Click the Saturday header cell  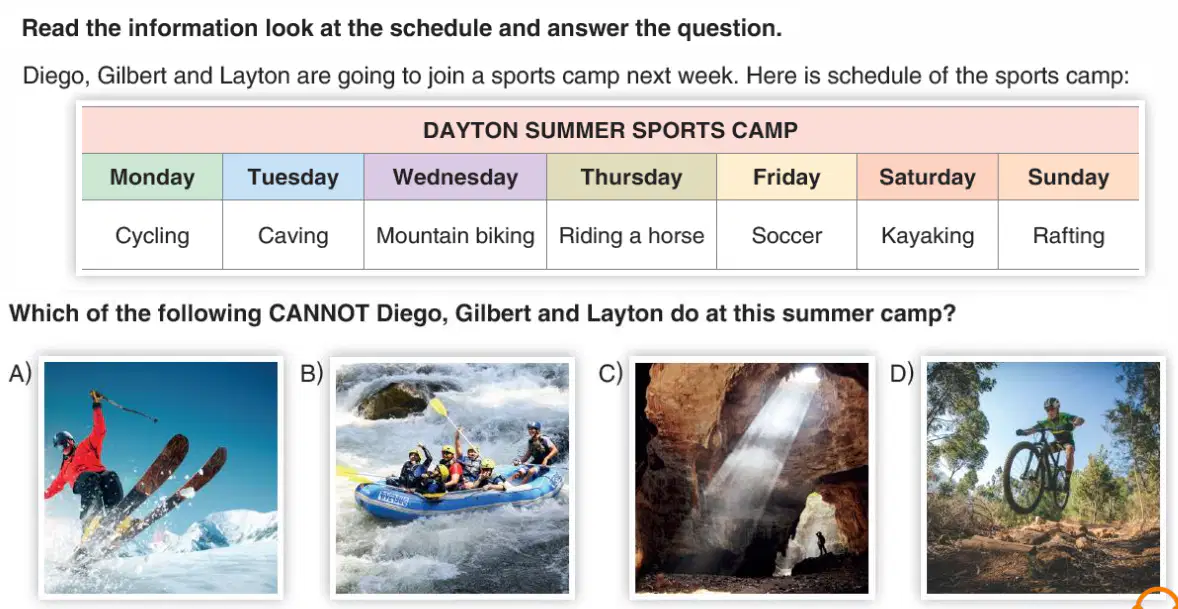pos(928,177)
